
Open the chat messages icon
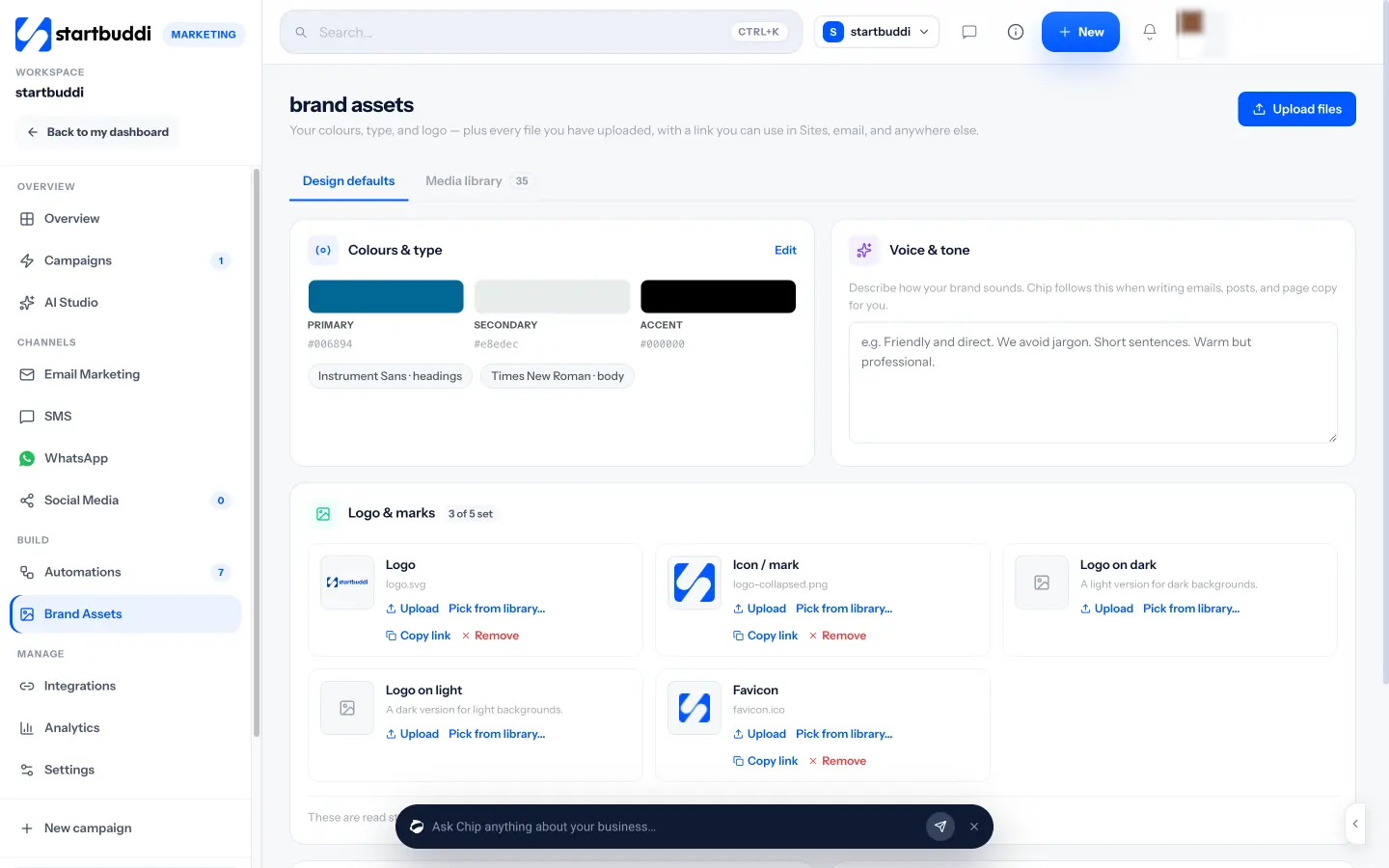(969, 32)
